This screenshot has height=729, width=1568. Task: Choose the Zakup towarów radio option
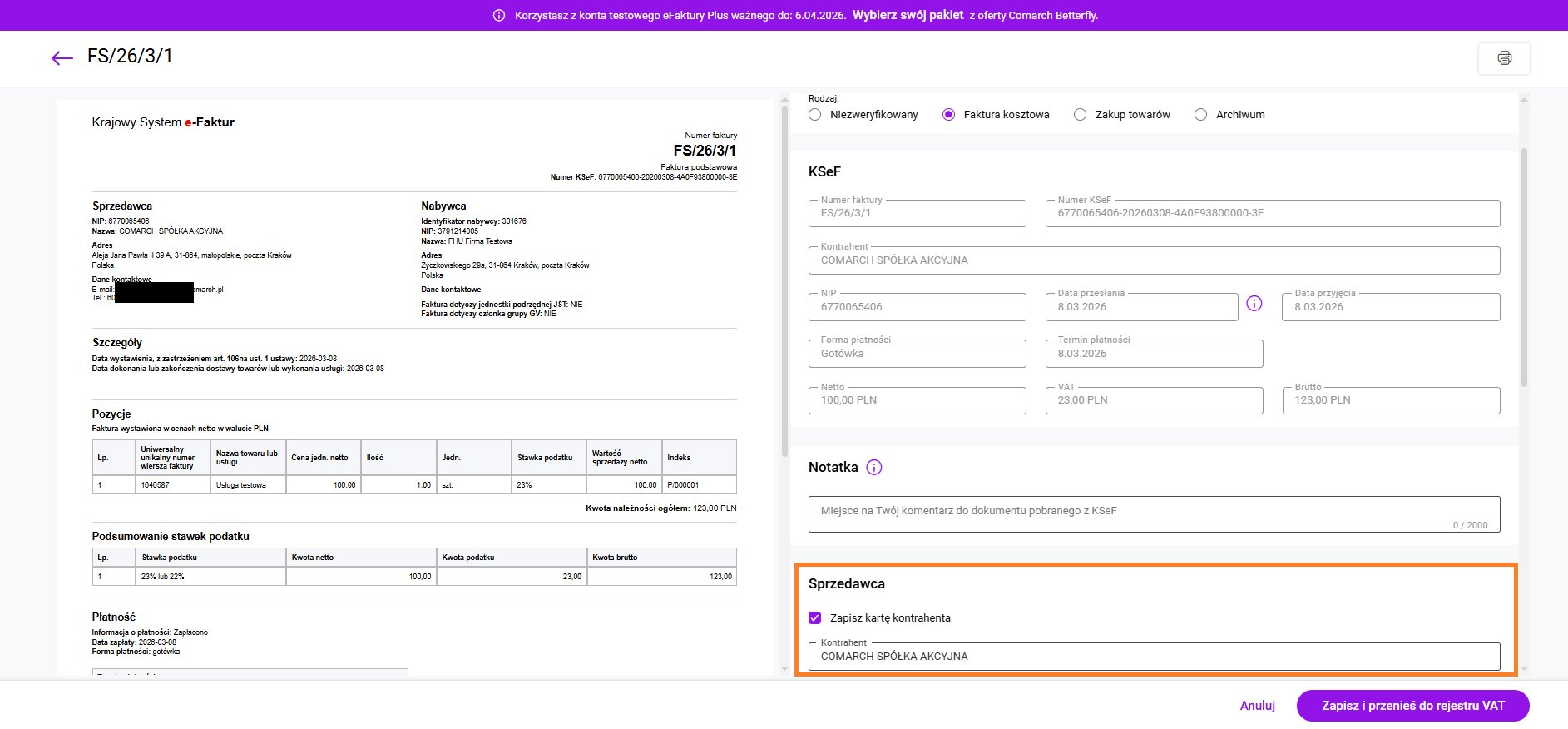(x=1080, y=115)
